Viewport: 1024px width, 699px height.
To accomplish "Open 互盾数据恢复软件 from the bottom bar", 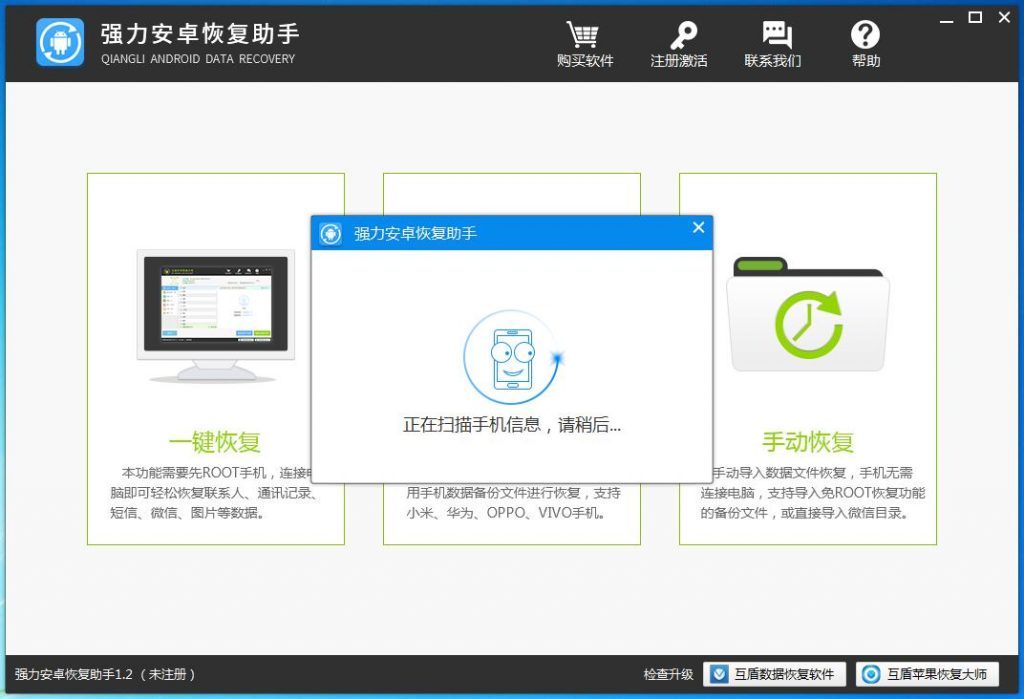I will point(775,675).
